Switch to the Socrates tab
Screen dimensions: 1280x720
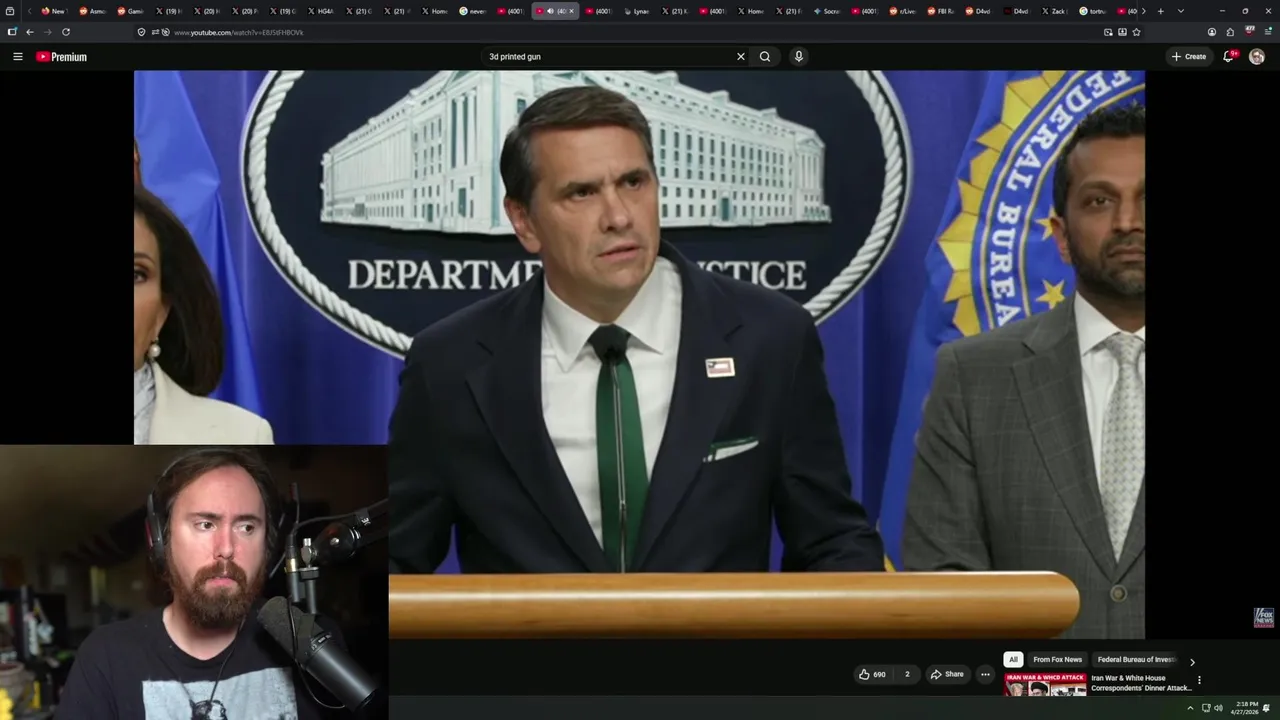(x=826, y=11)
